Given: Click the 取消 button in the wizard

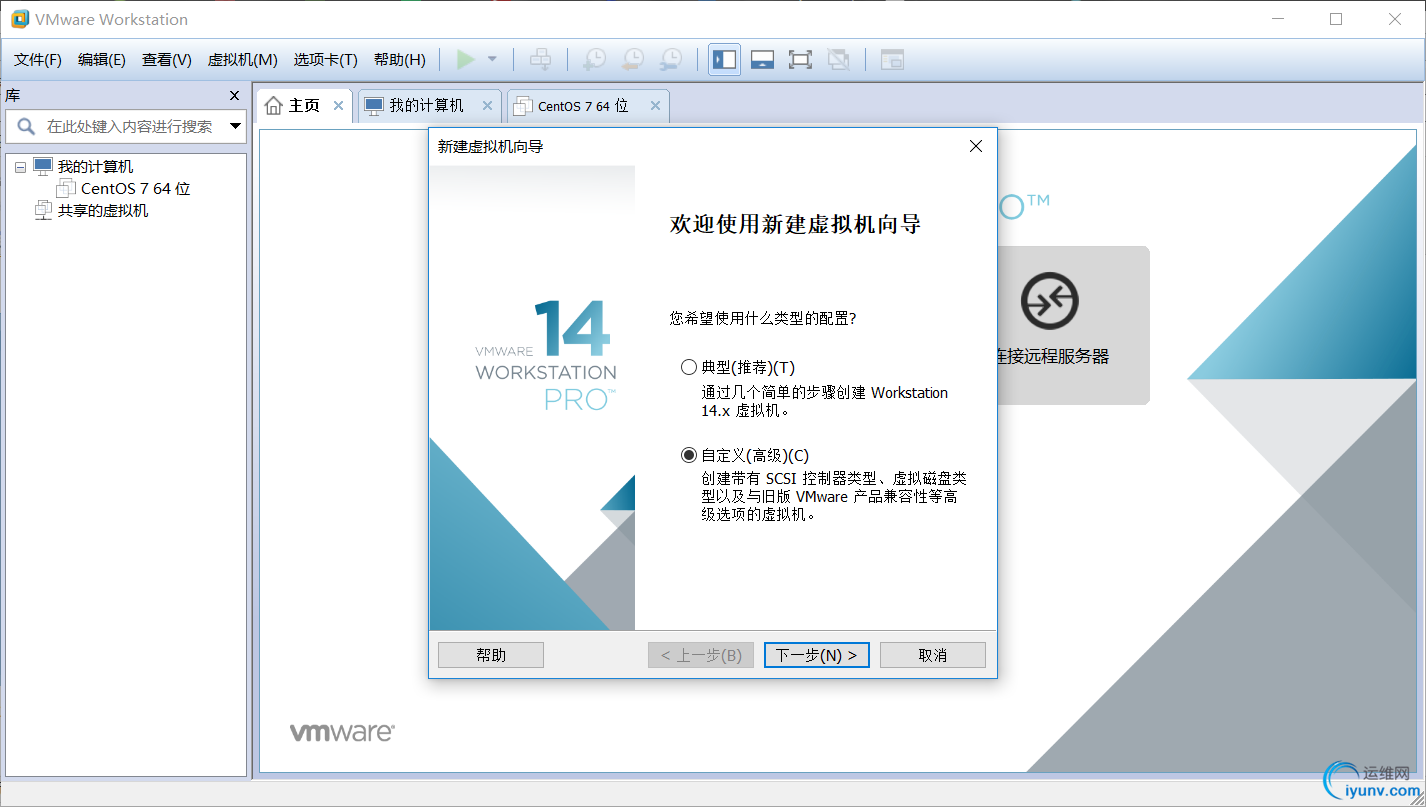Looking at the screenshot, I should tap(933, 655).
